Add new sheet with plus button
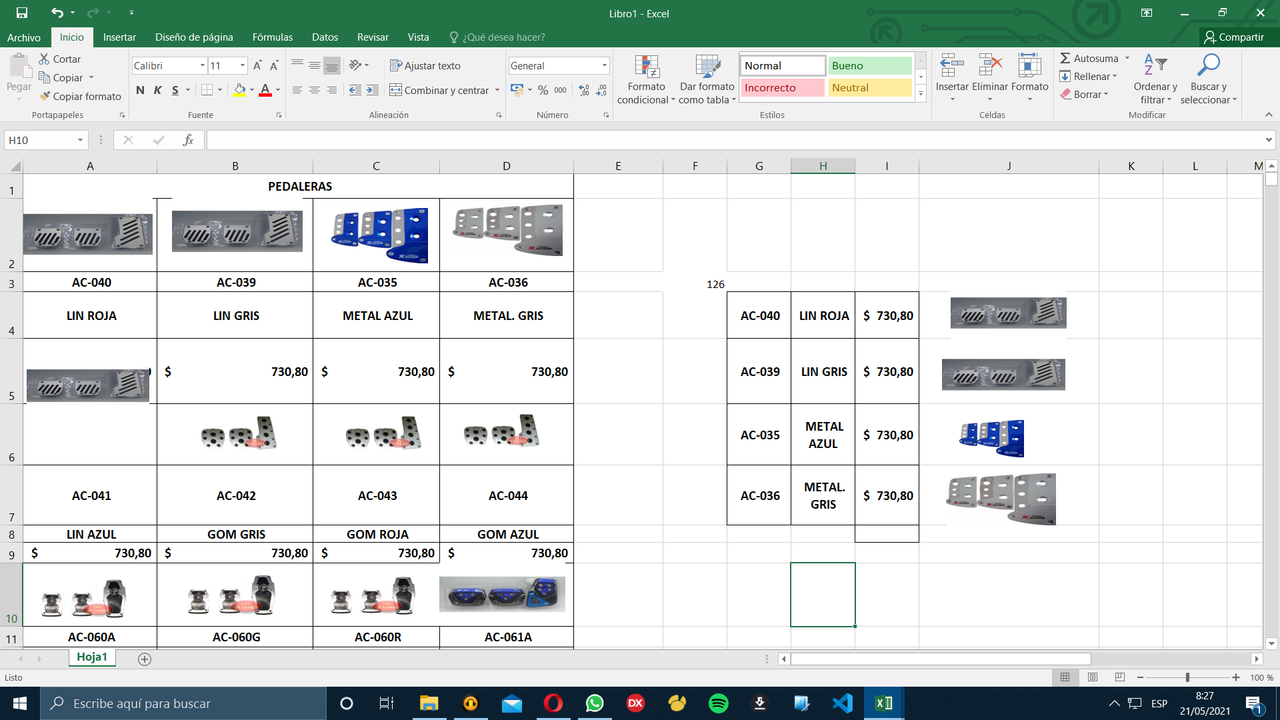Image resolution: width=1280 pixels, height=720 pixels. pos(144,659)
